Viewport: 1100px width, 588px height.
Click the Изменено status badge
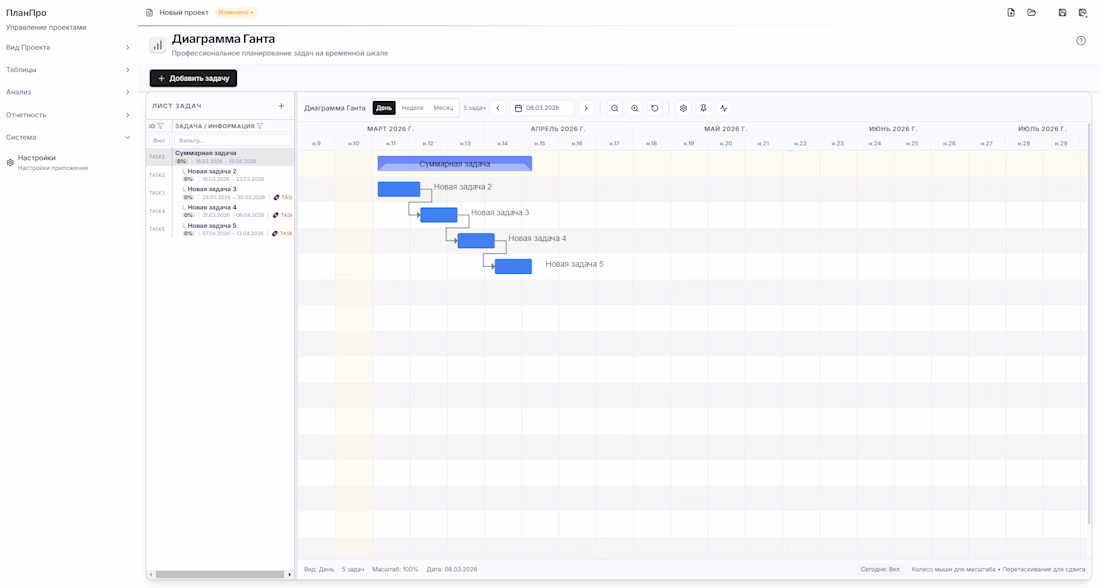(x=236, y=13)
